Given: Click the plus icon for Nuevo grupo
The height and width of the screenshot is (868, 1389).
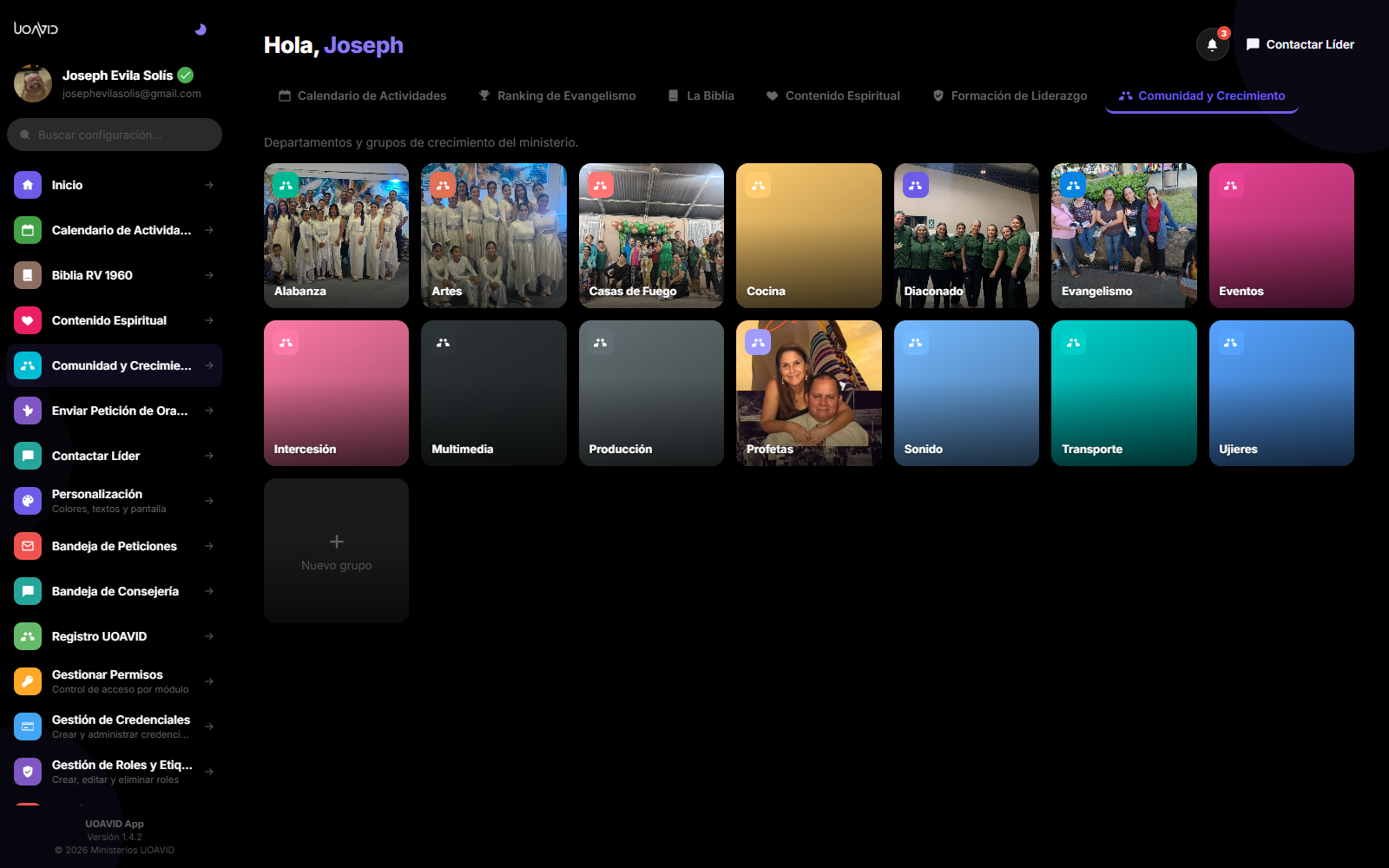Looking at the screenshot, I should tap(337, 542).
